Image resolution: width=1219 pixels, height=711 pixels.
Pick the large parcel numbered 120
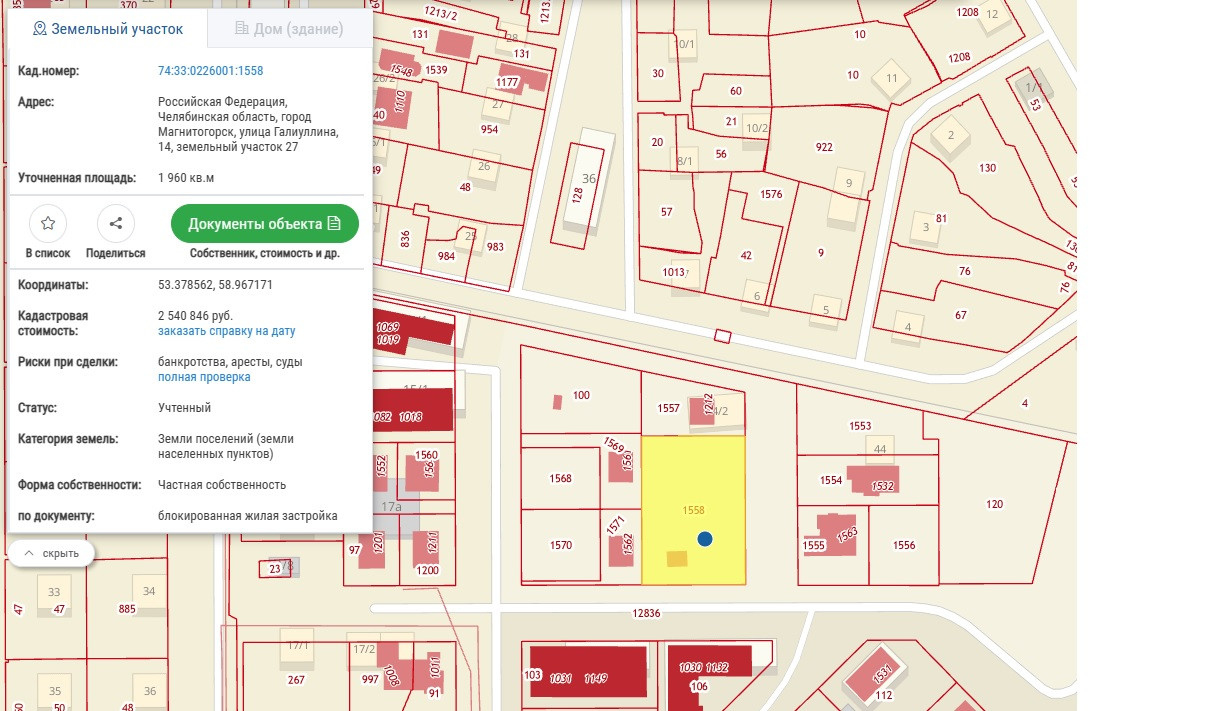tap(994, 505)
